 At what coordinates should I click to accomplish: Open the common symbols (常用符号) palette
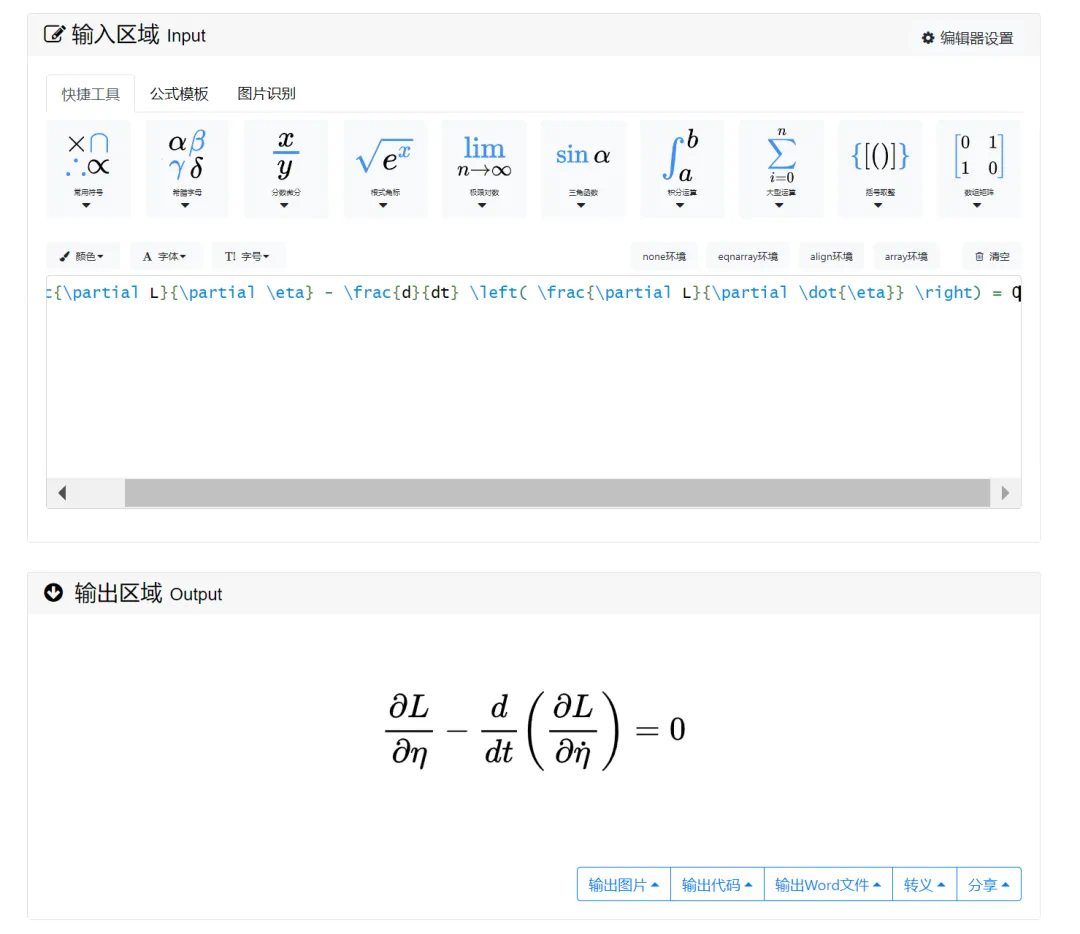click(x=88, y=168)
